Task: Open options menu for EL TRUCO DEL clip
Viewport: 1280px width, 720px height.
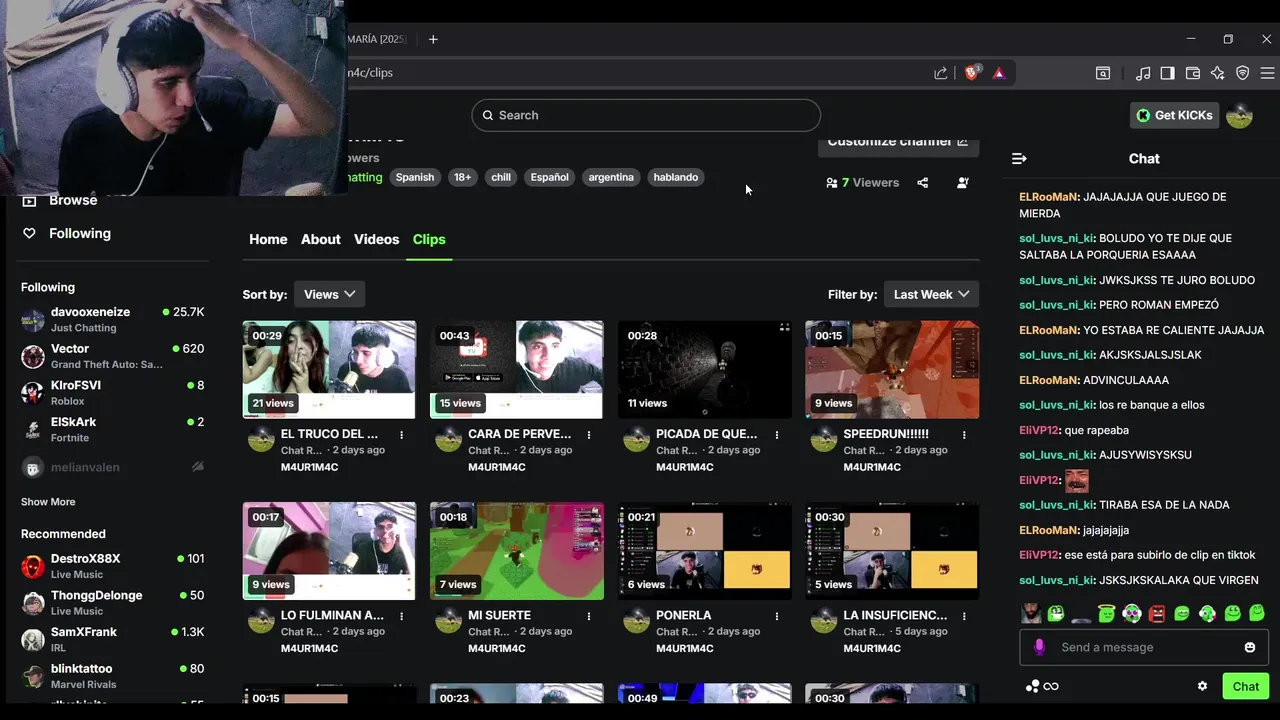Action: click(401, 435)
